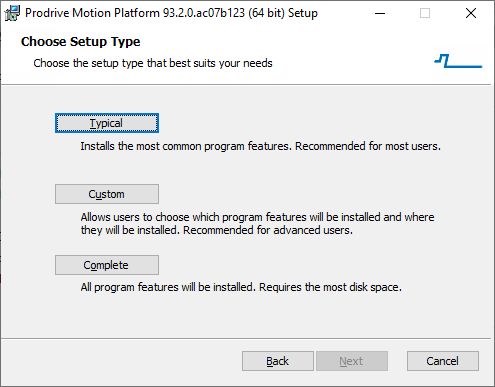This screenshot has width=495, height=387.
Task: Cancel the Prodrive Motion Platform setup
Action: pyautogui.click(x=443, y=361)
